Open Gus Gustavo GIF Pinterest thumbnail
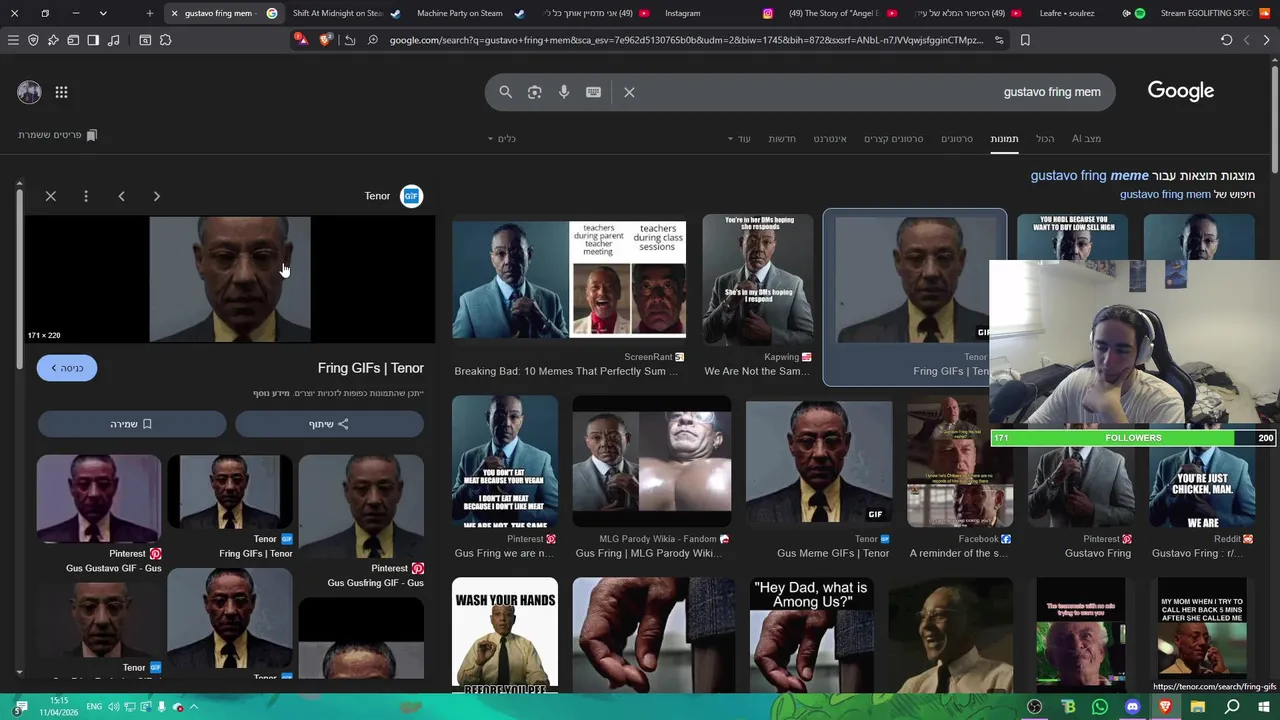 pos(99,500)
